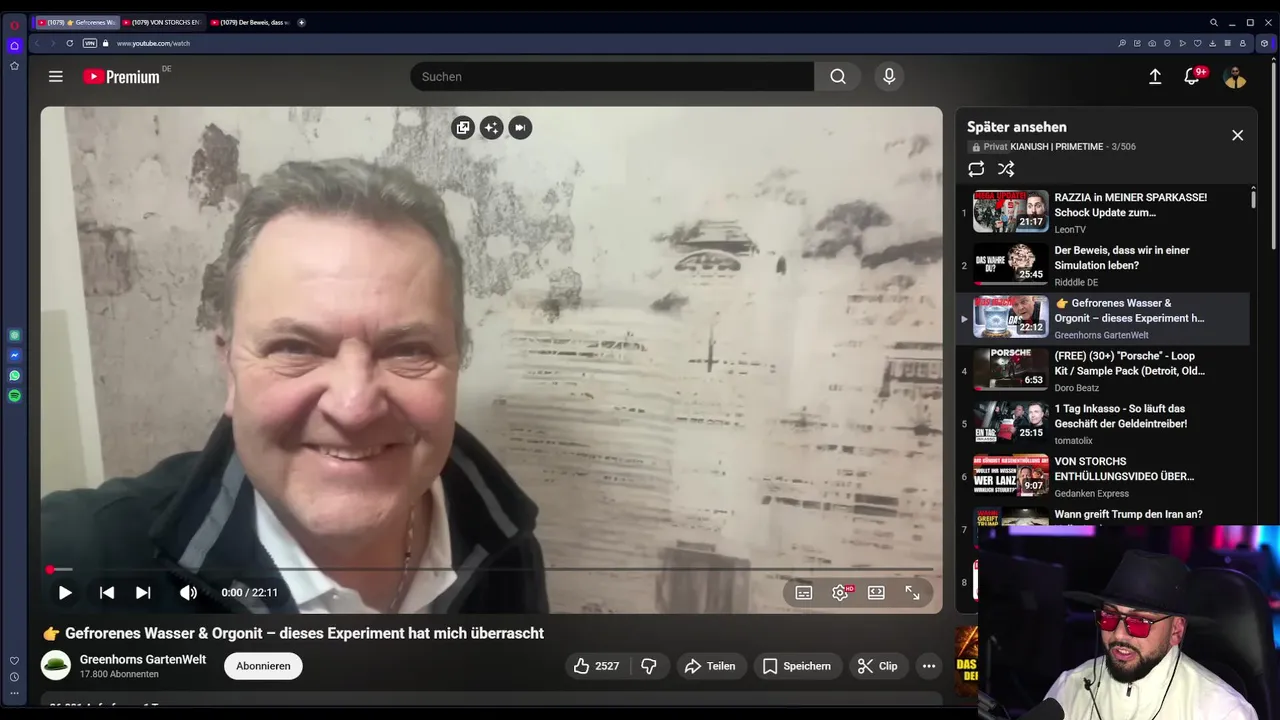Open Opera toolbar heart bookmark icon
The image size is (1280, 720).
click(x=1197, y=43)
